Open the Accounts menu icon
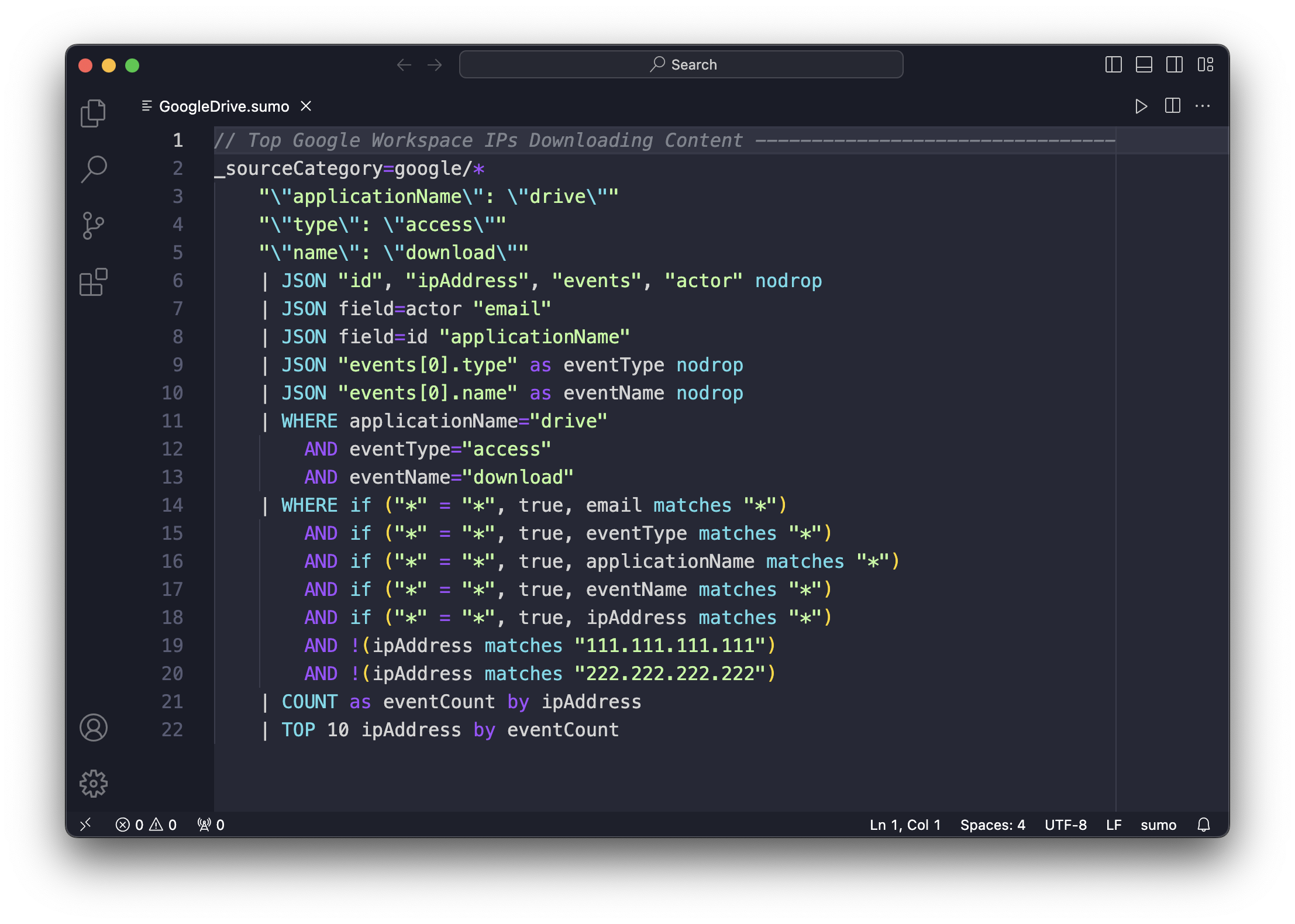 click(93, 728)
